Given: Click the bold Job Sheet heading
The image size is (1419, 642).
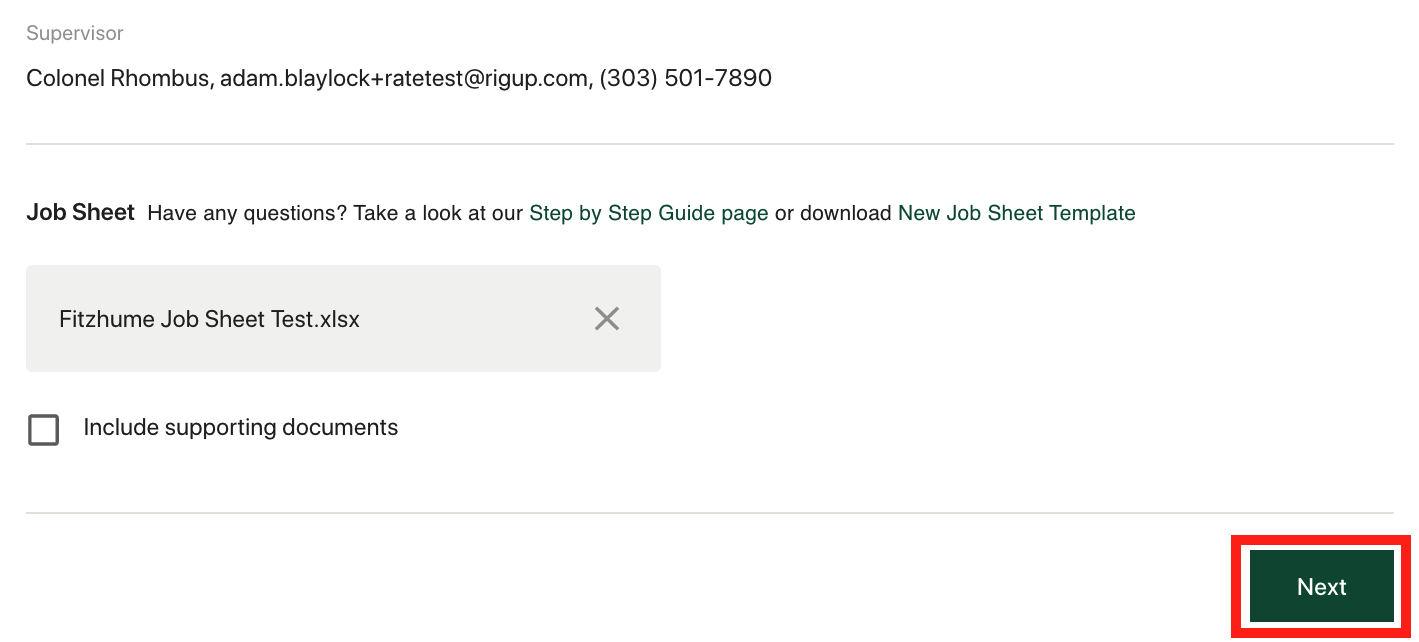Looking at the screenshot, I should 80,212.
